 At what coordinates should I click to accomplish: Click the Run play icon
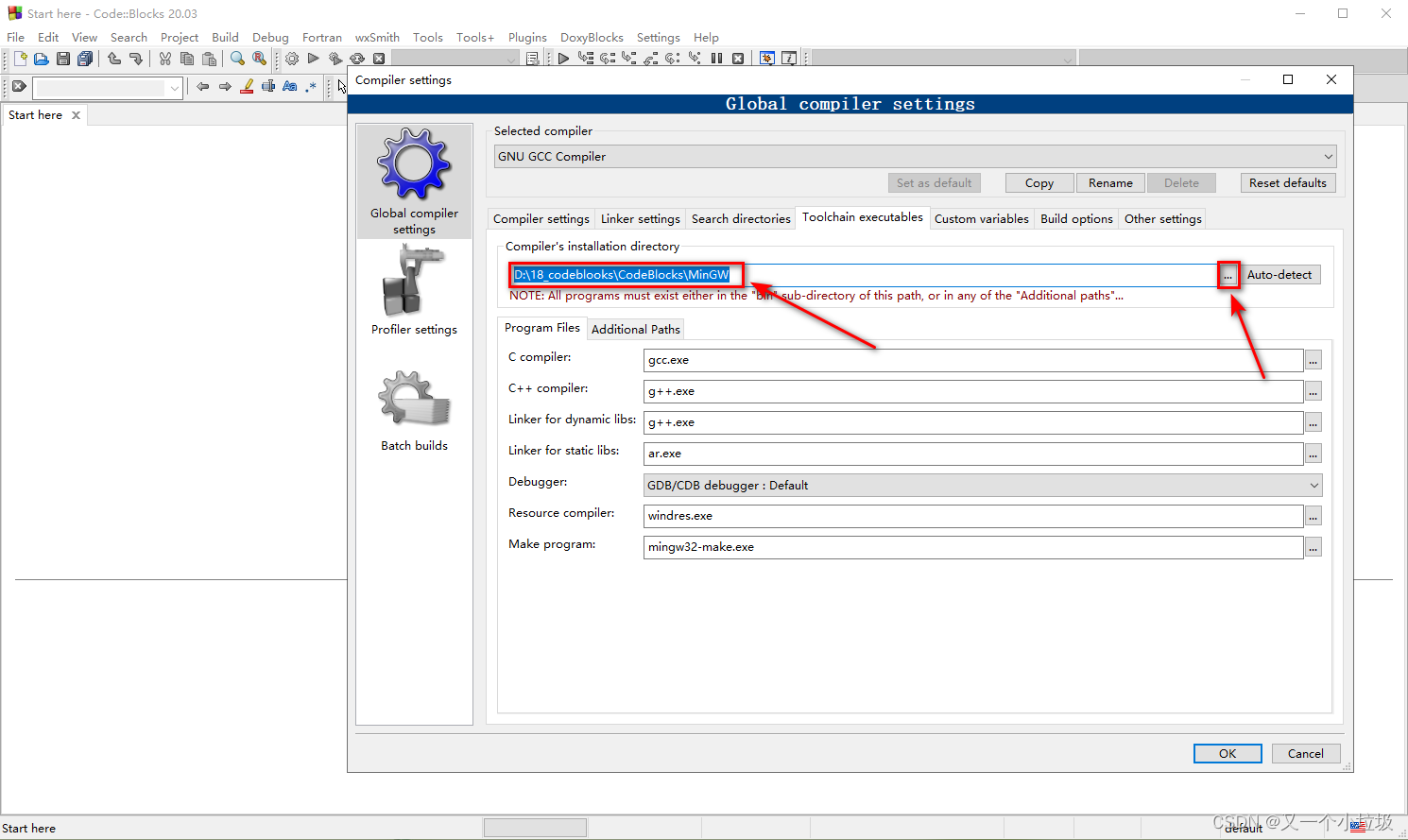point(314,59)
